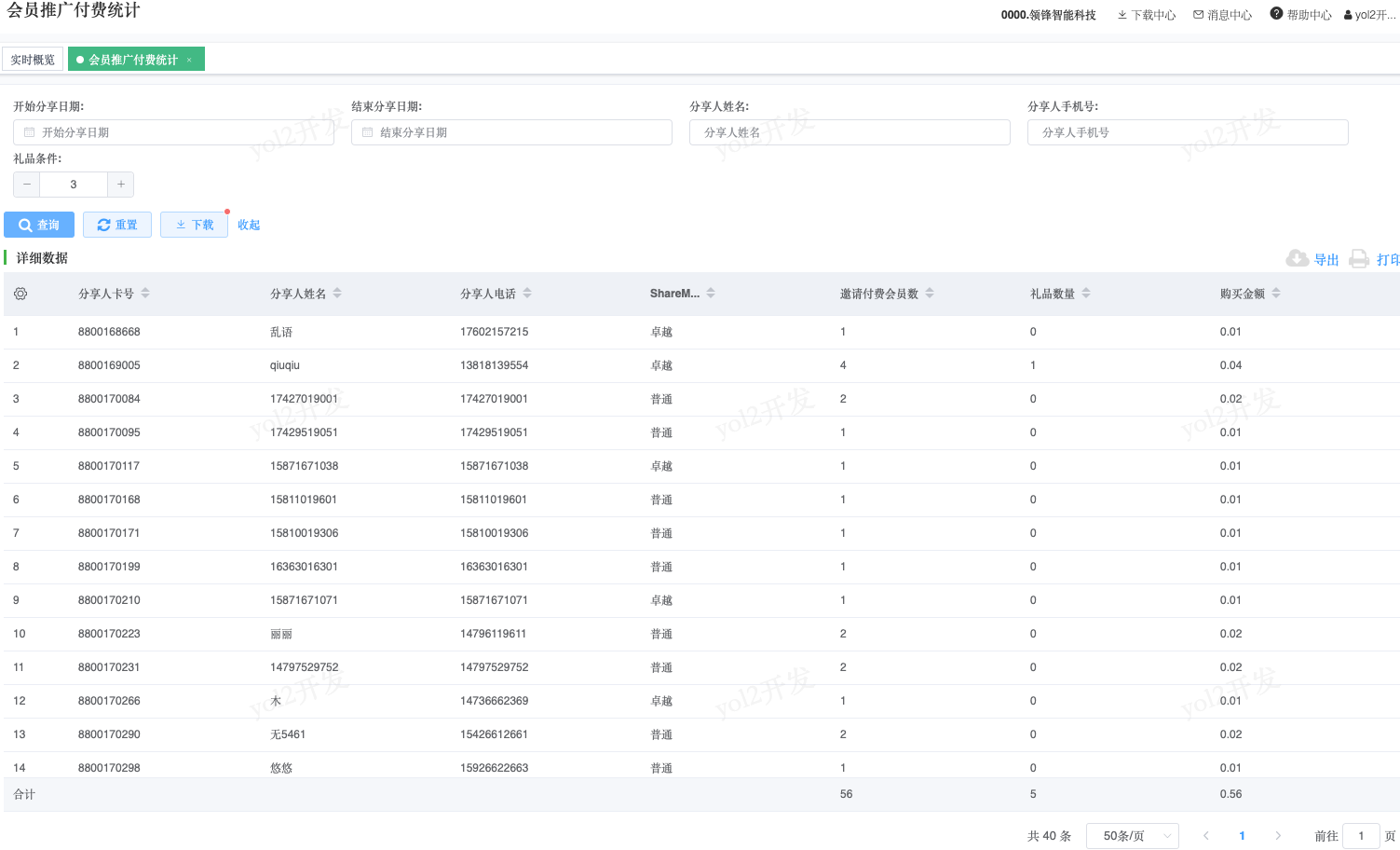
Task: Open the download center
Action: 1147,15
